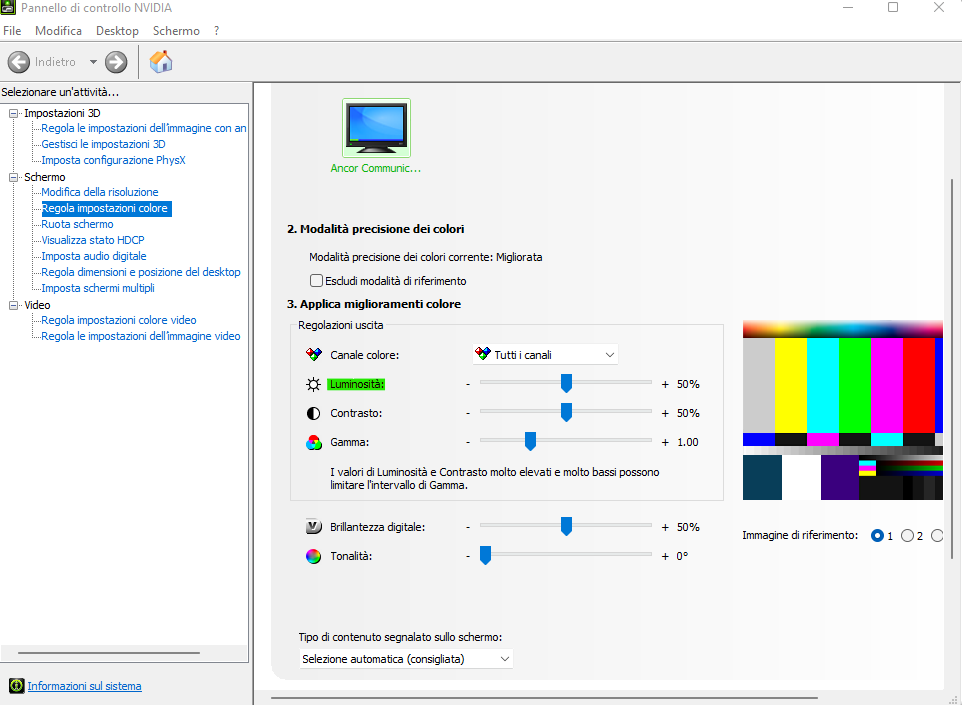Enable Escludi modalità di riferimento checkbox
The width and height of the screenshot is (962, 705).
point(317,281)
